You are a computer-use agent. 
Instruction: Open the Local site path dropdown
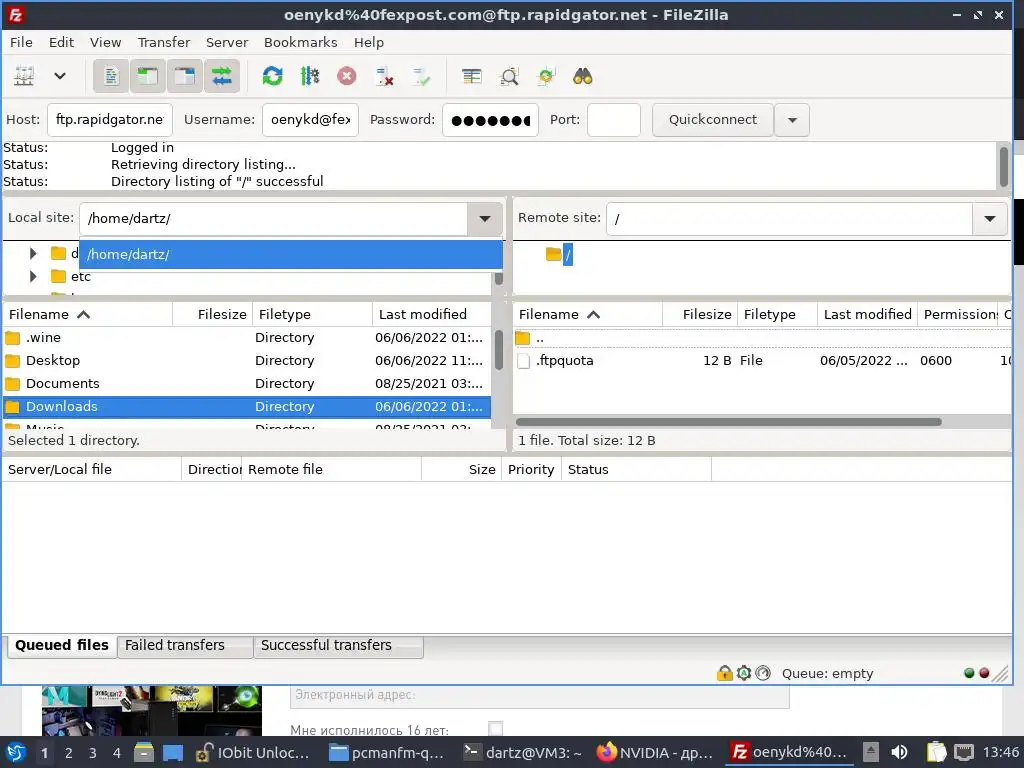[x=485, y=219]
